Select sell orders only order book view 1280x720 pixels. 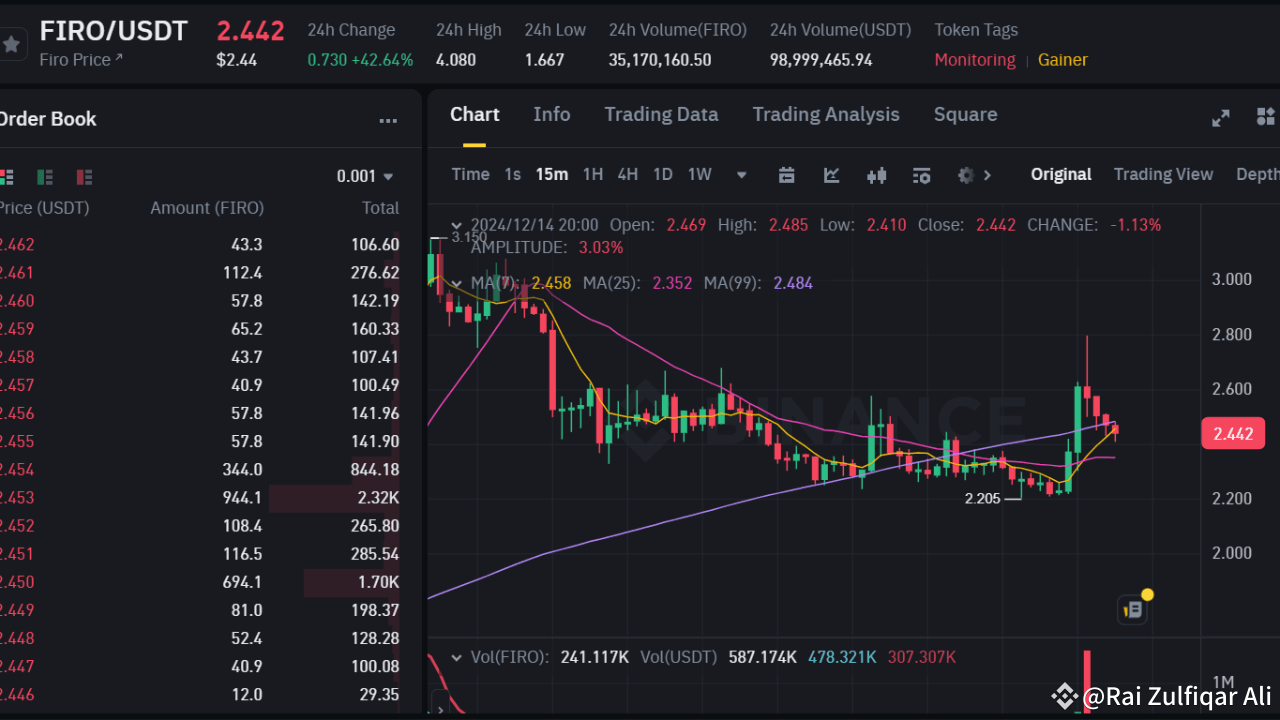(x=84, y=177)
